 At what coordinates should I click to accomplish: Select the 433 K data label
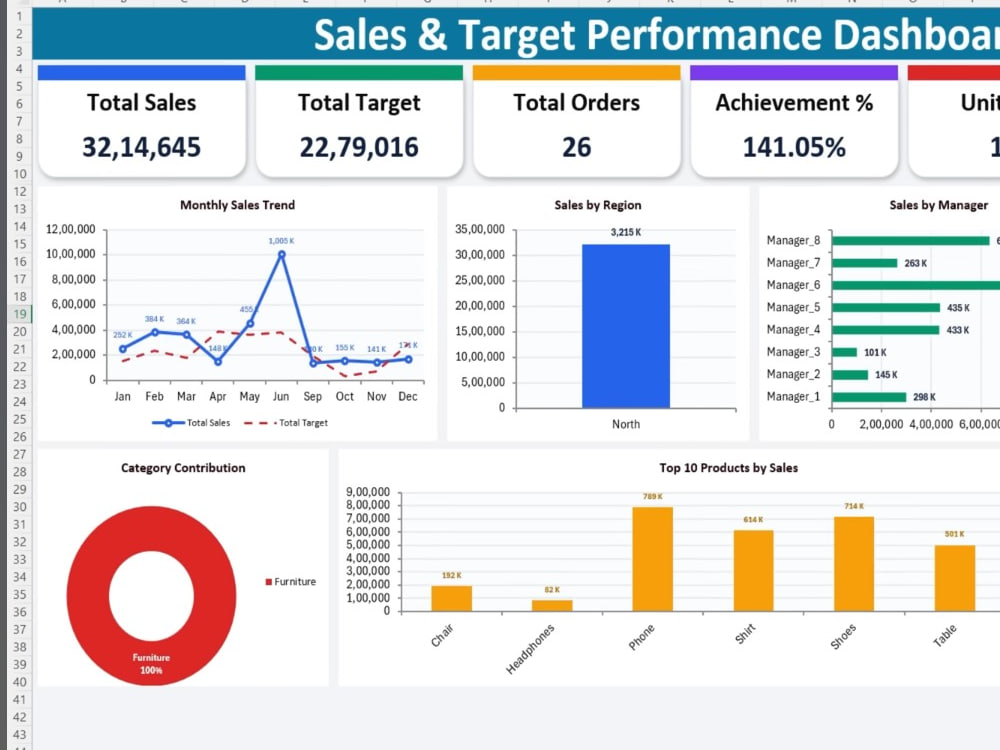click(958, 330)
